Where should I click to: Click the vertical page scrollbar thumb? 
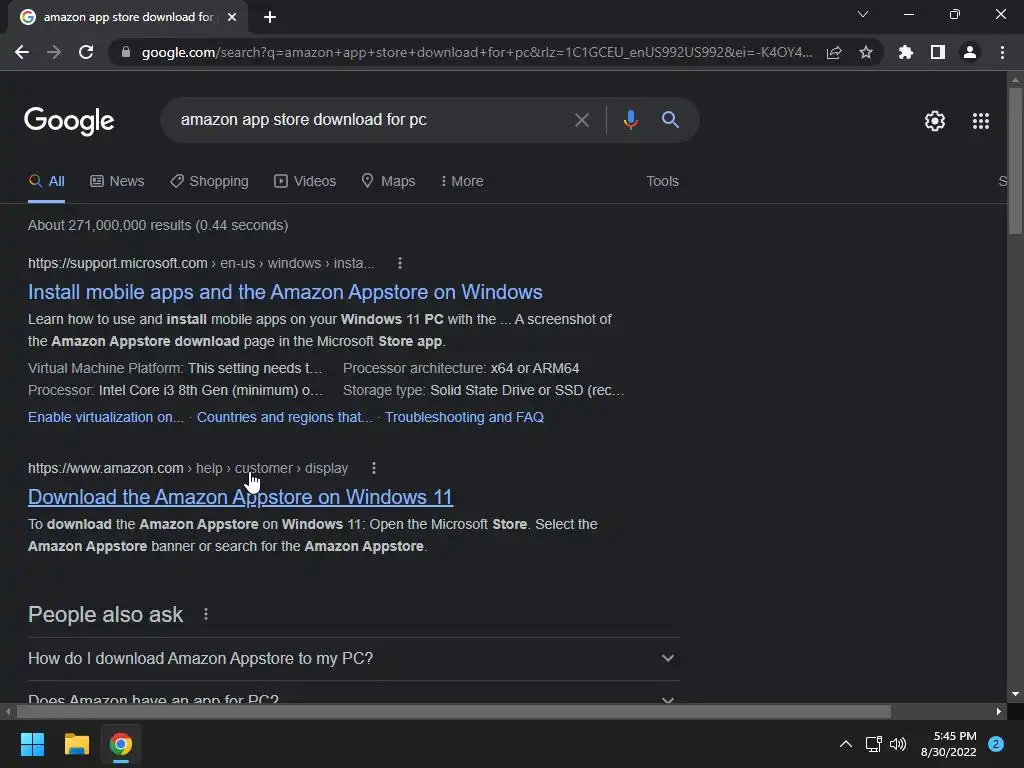(1015, 160)
